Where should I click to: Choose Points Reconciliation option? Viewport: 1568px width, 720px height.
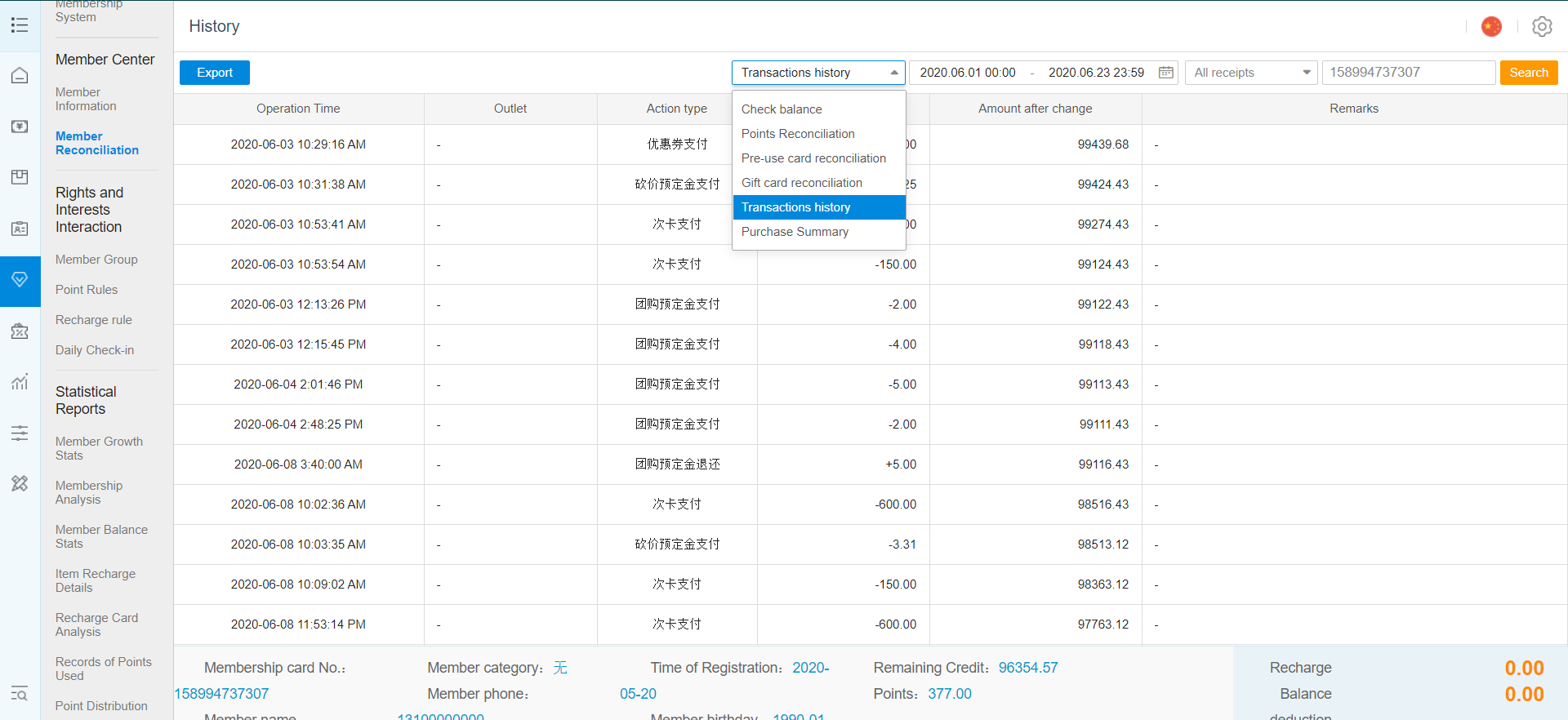[819, 134]
